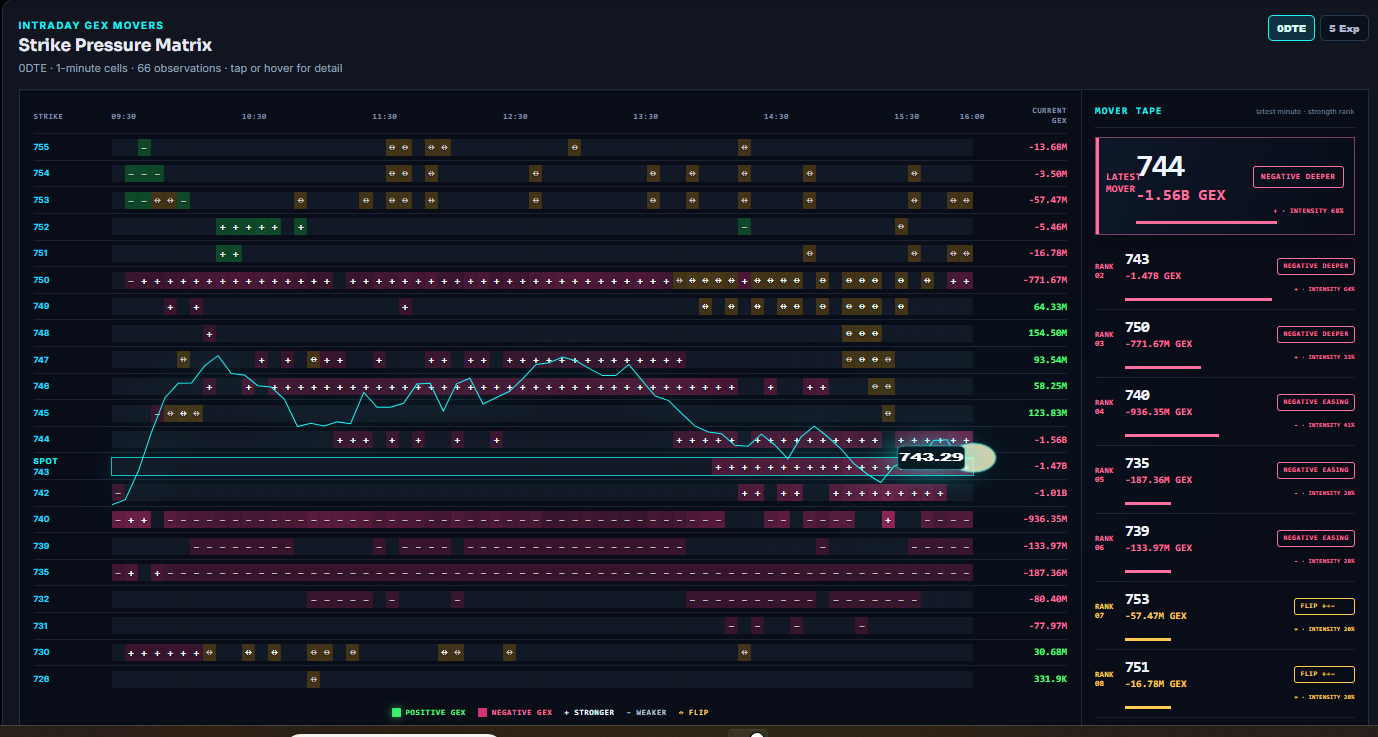Click the 123.83M current GEX value
The image size is (1378, 737).
[1048, 413]
